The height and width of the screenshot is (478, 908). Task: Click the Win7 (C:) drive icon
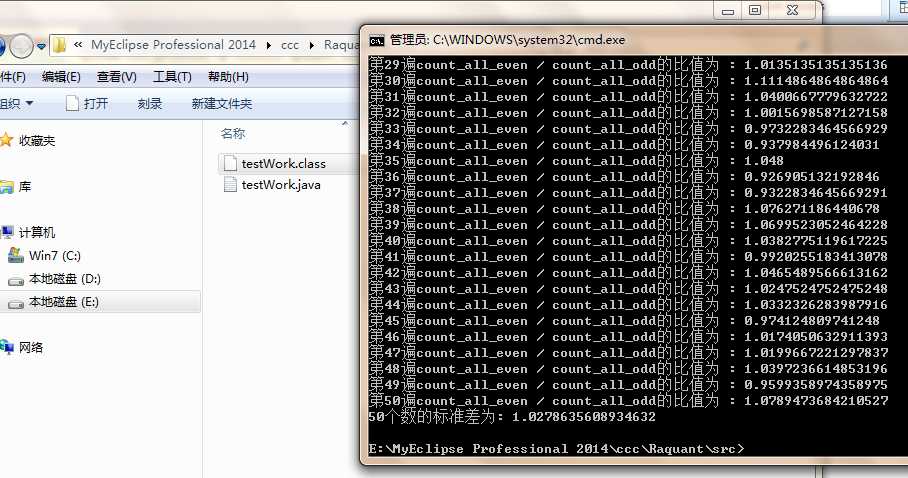[16, 255]
